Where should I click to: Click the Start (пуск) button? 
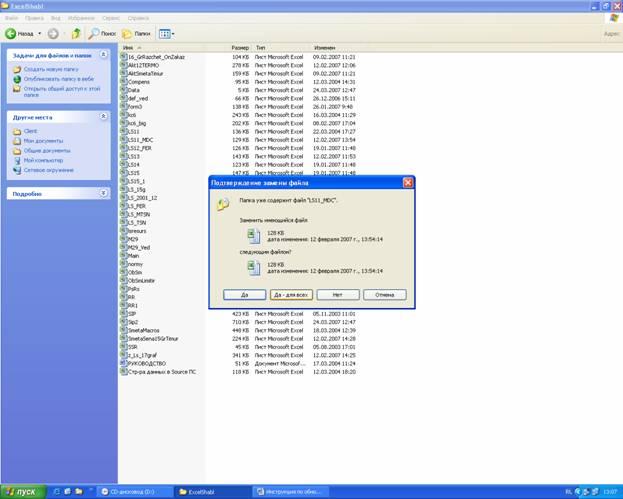point(21,492)
